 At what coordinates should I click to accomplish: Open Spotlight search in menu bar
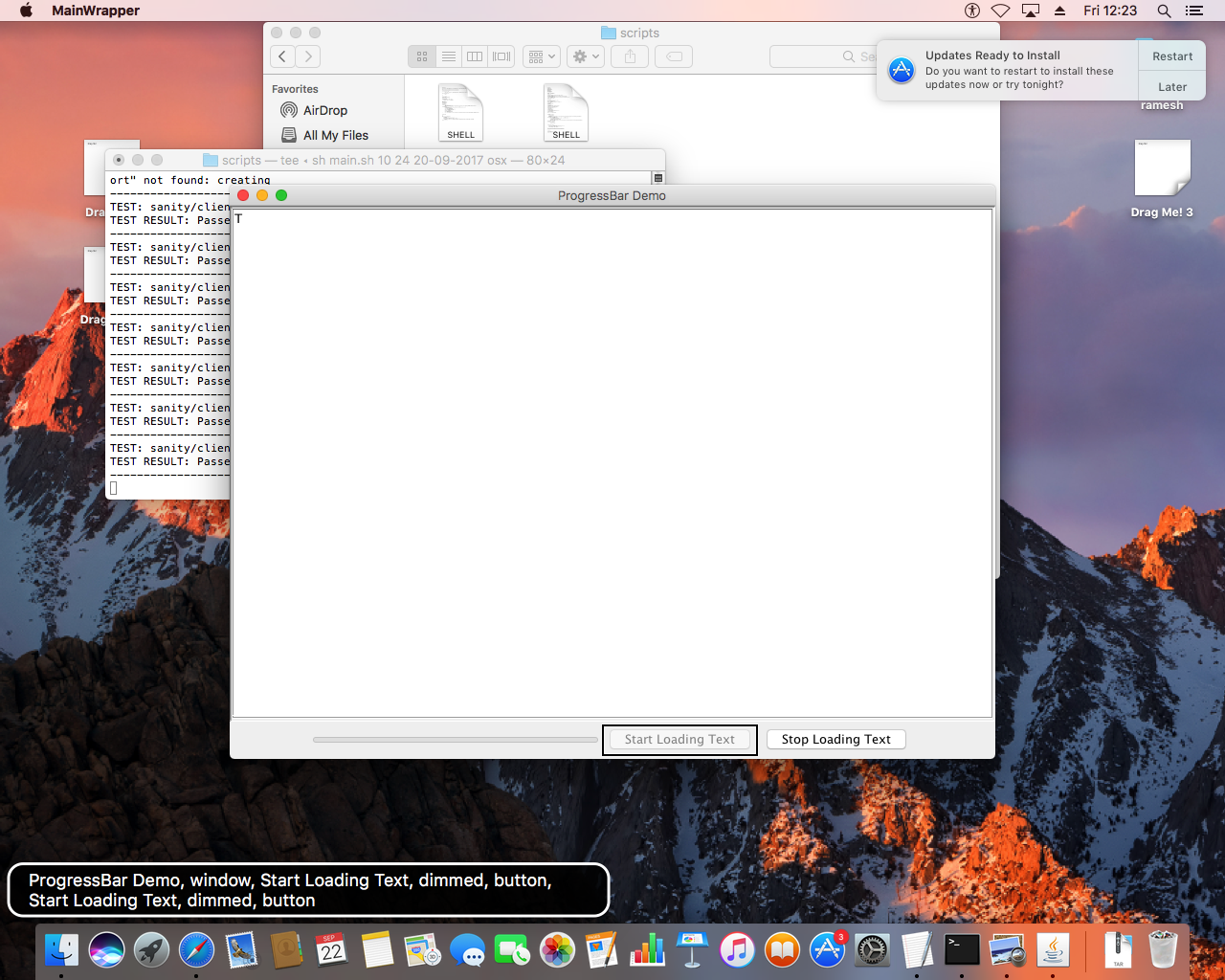(1164, 11)
